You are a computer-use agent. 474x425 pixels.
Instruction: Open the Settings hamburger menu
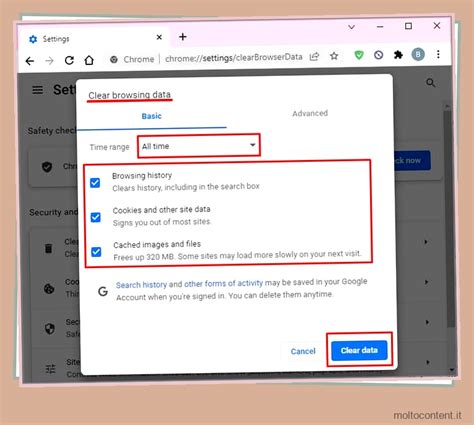tap(38, 90)
